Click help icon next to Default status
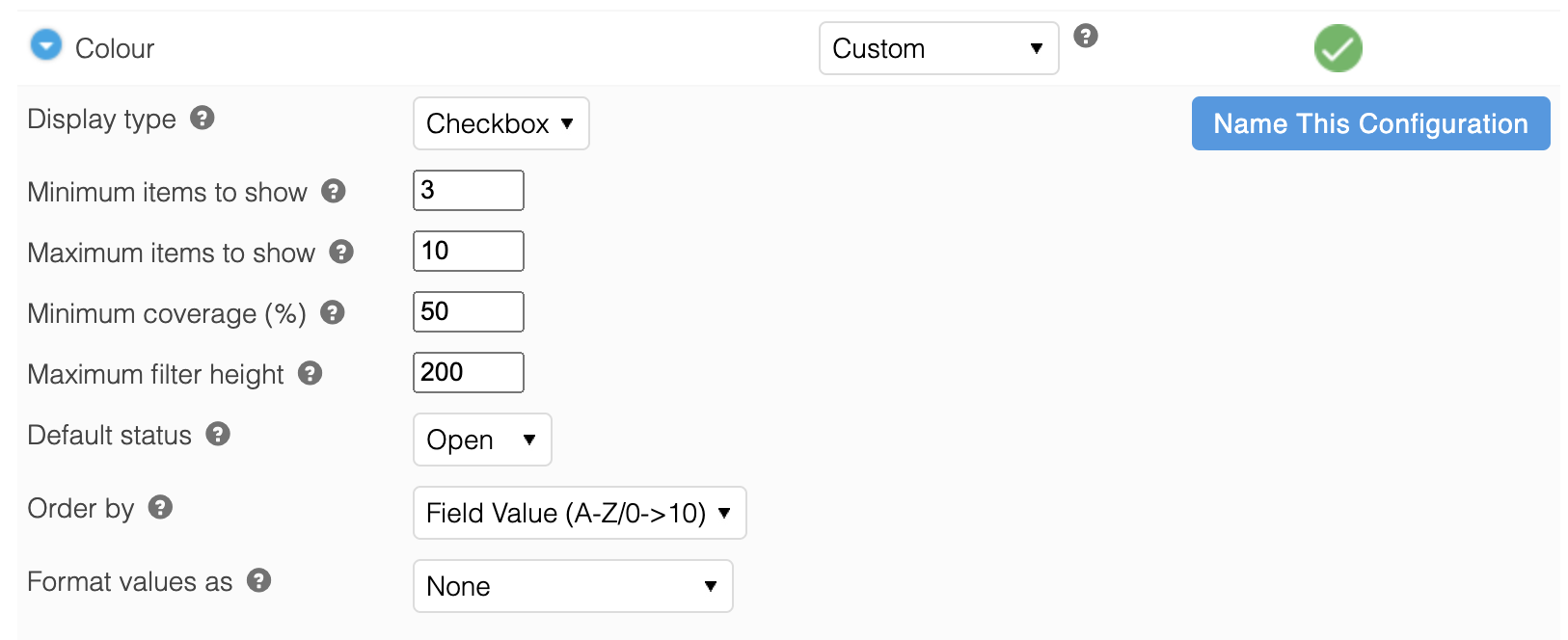 pyautogui.click(x=218, y=434)
